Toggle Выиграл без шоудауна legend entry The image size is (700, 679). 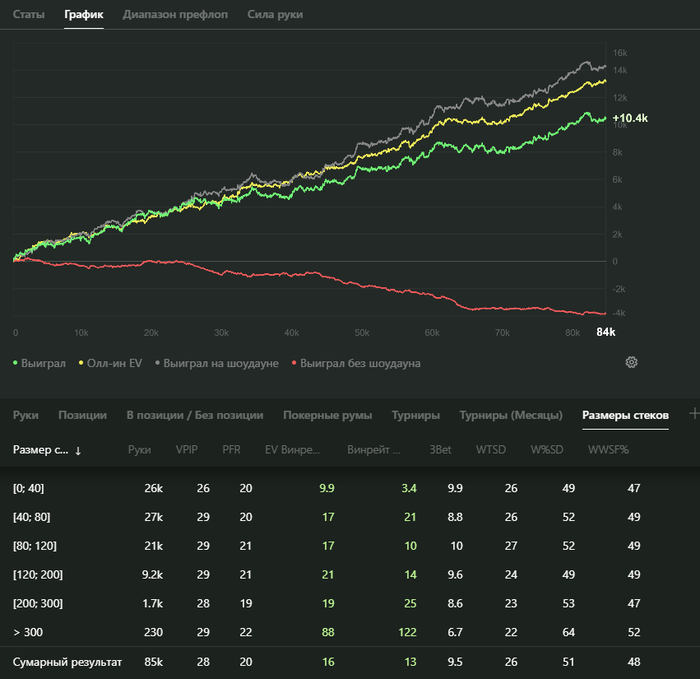(x=356, y=363)
